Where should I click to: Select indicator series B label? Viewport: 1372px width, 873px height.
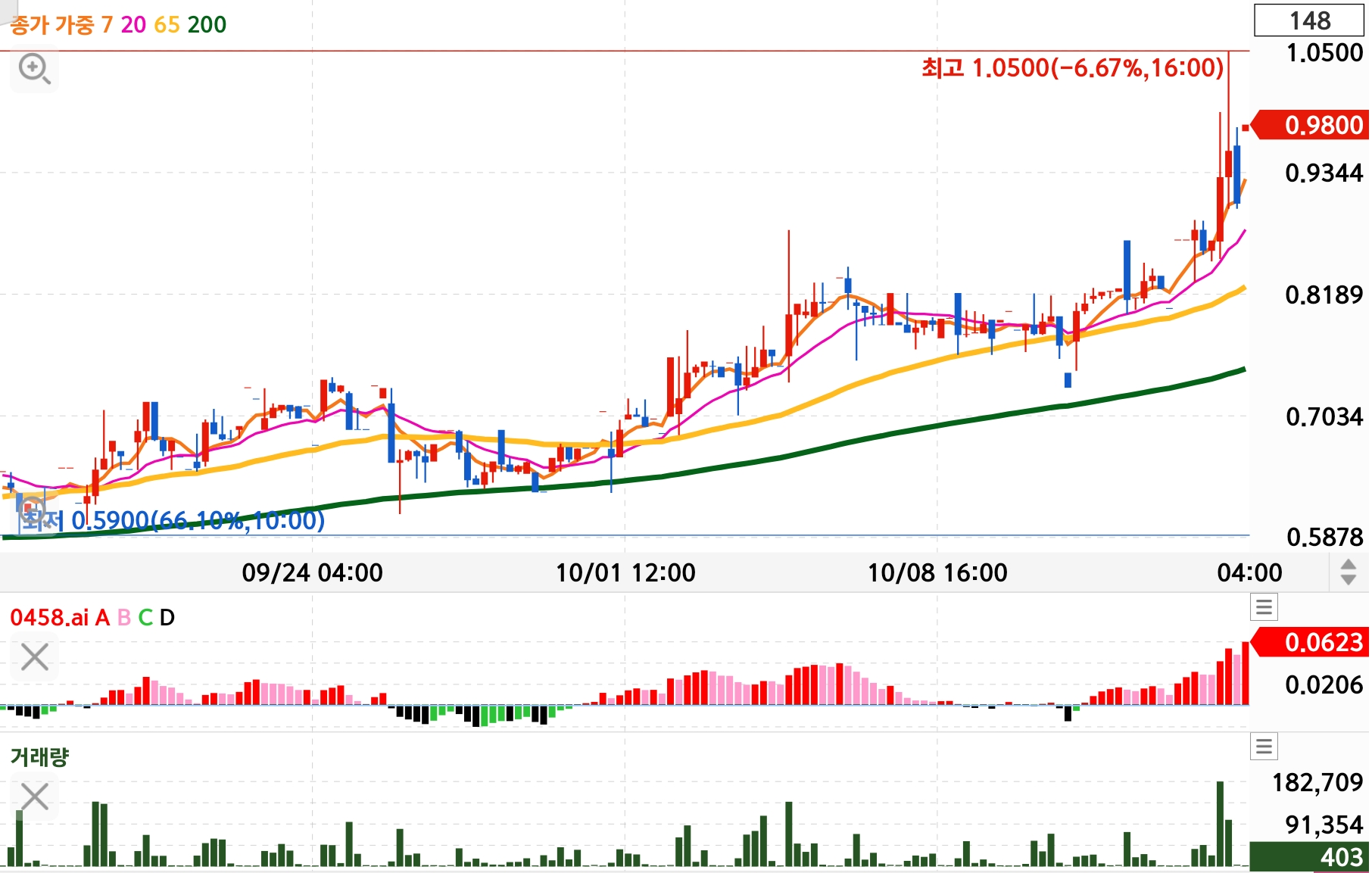point(124,618)
